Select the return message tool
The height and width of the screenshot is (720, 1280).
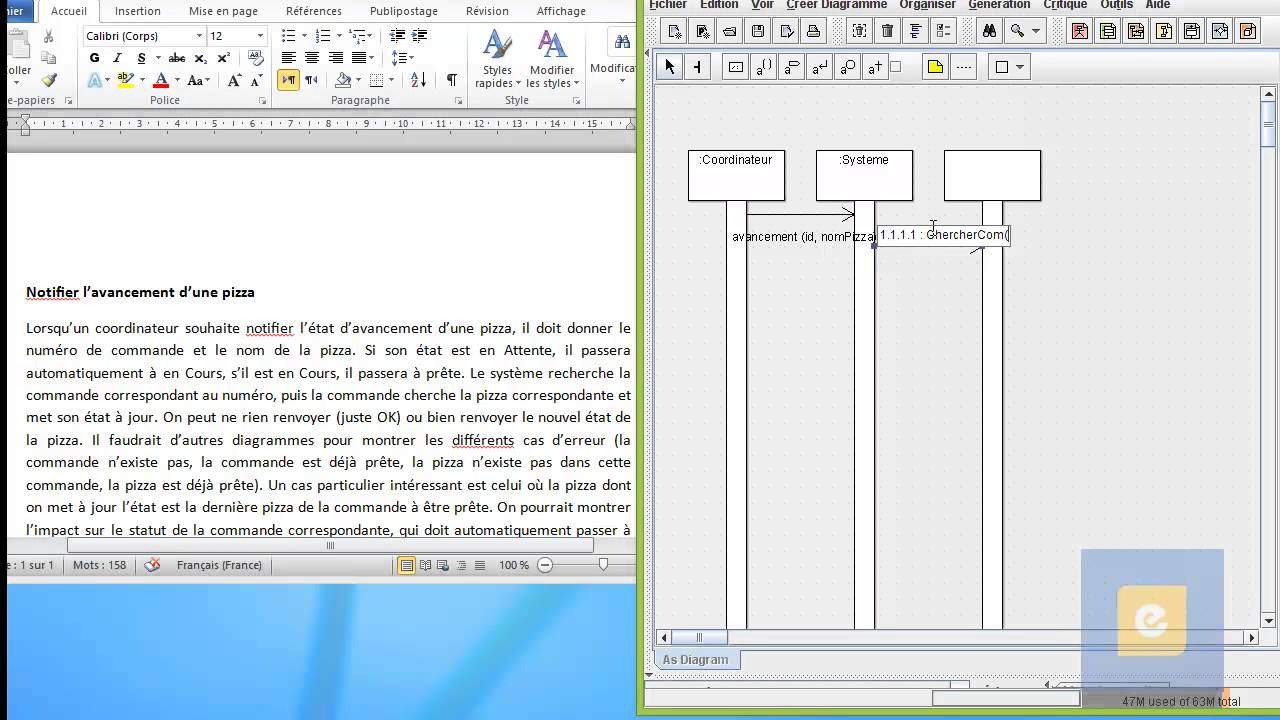pos(819,67)
